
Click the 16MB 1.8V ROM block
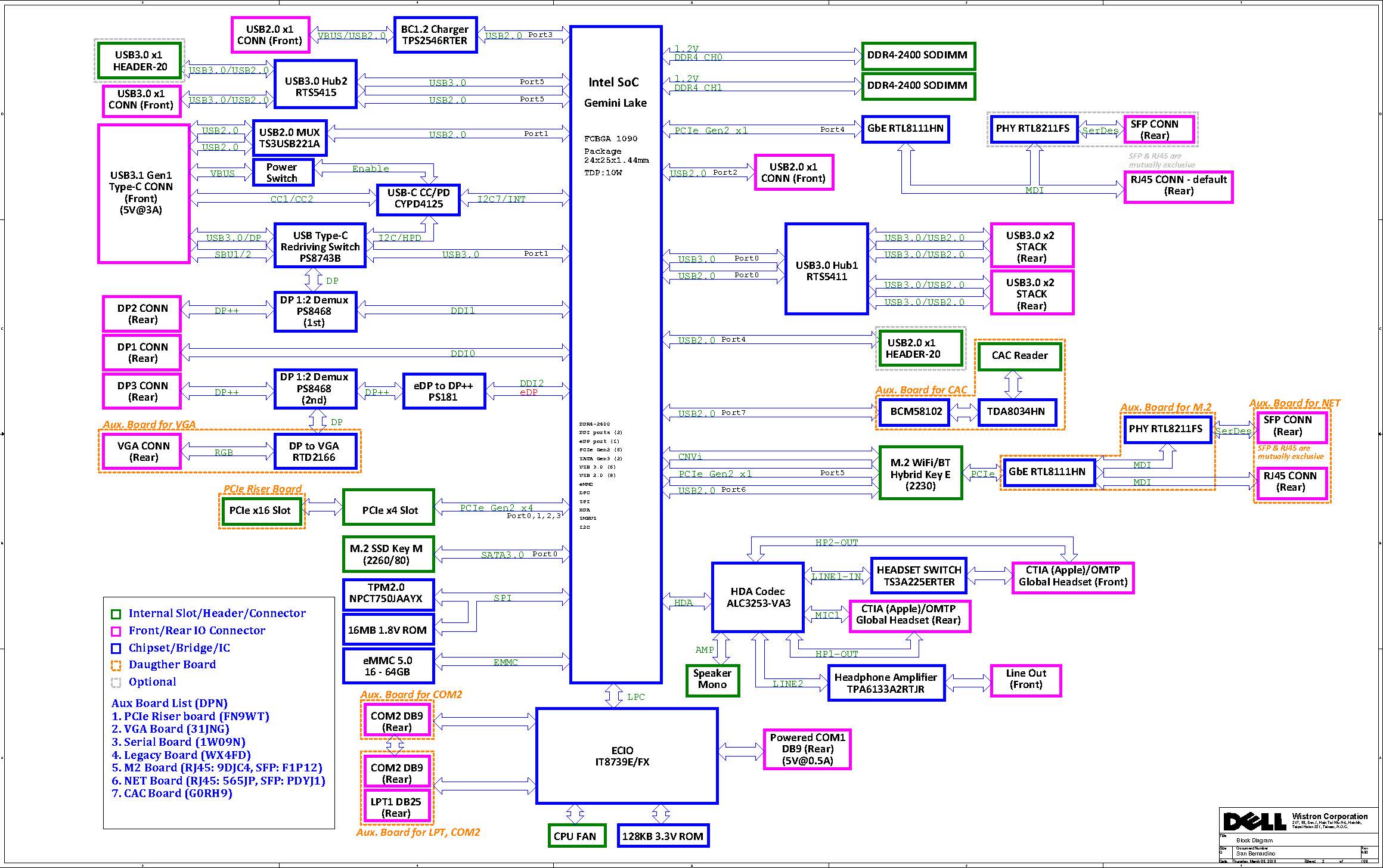(389, 629)
